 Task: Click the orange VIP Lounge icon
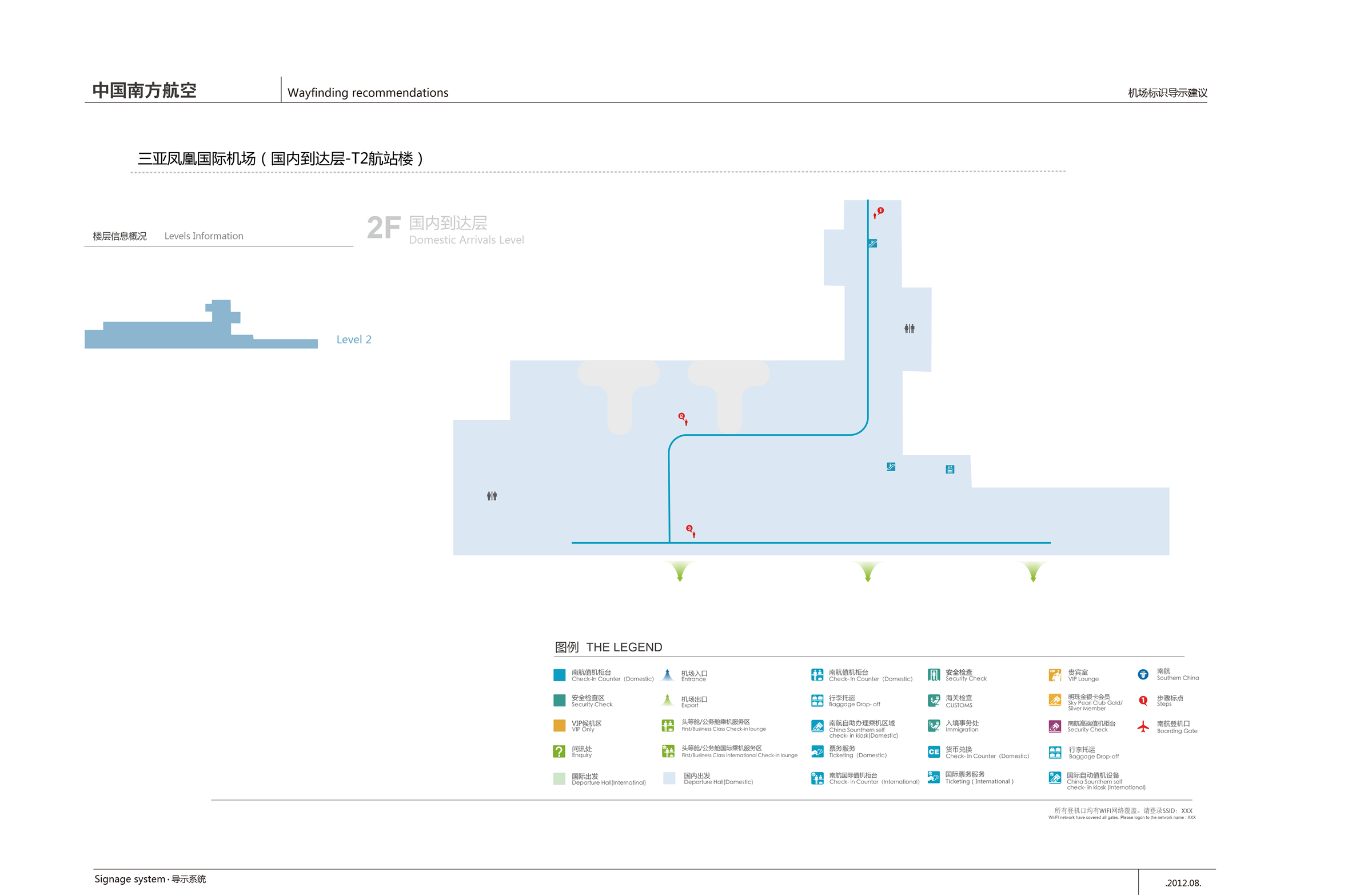click(1055, 675)
